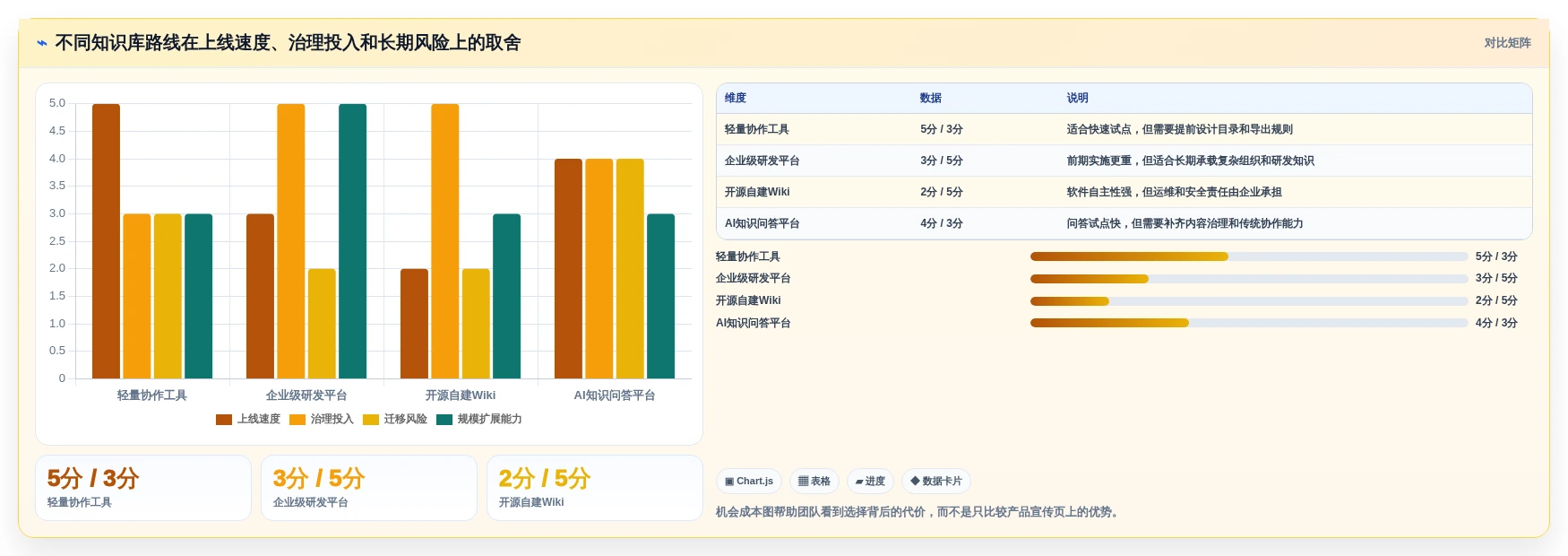The image size is (1568, 556).
Task: Click the 数据 column header
Action: pos(931,99)
